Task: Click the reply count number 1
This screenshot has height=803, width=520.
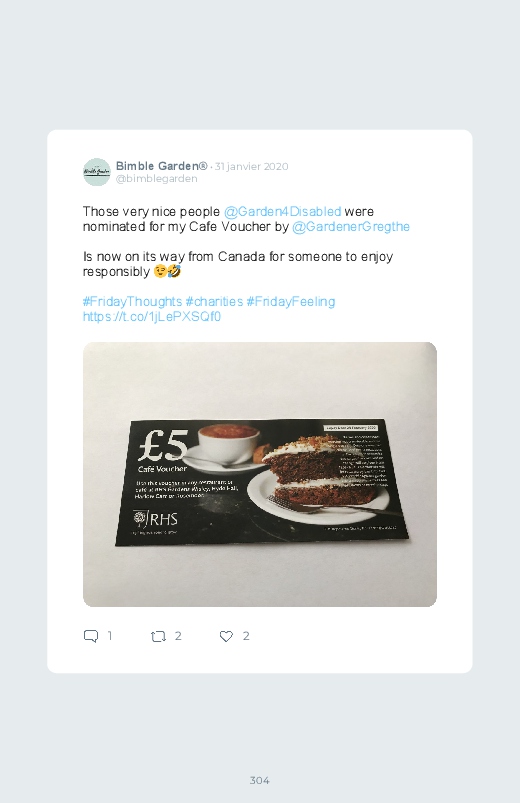Action: (110, 636)
